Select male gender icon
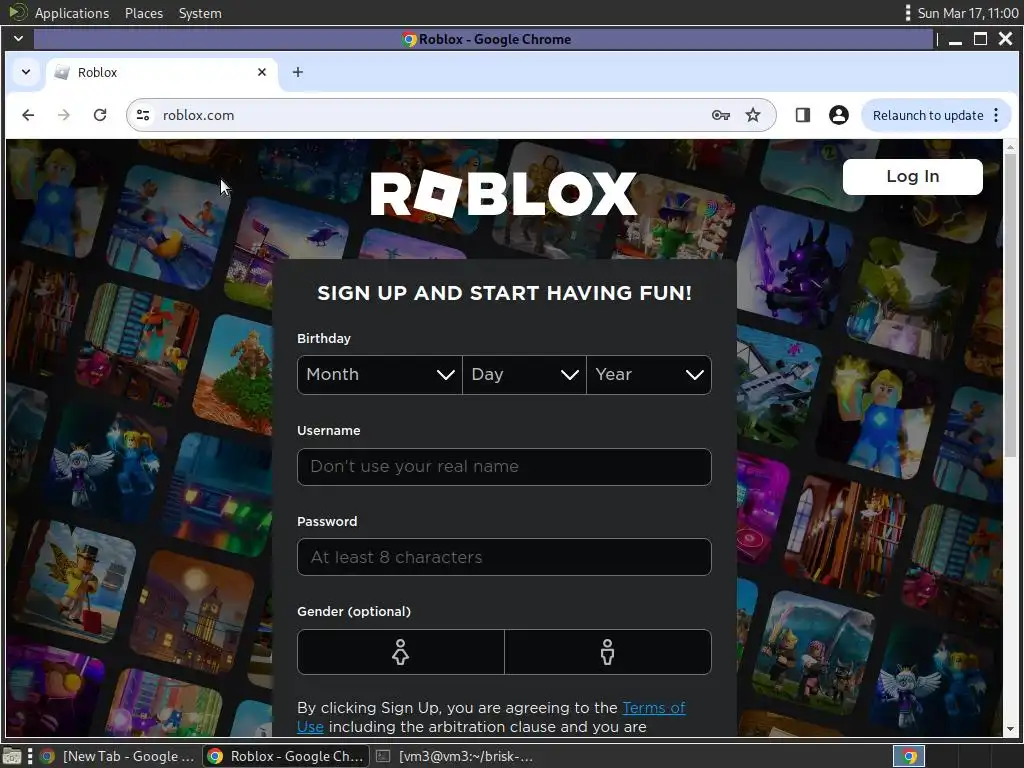The width and height of the screenshot is (1024, 768). tap(608, 652)
